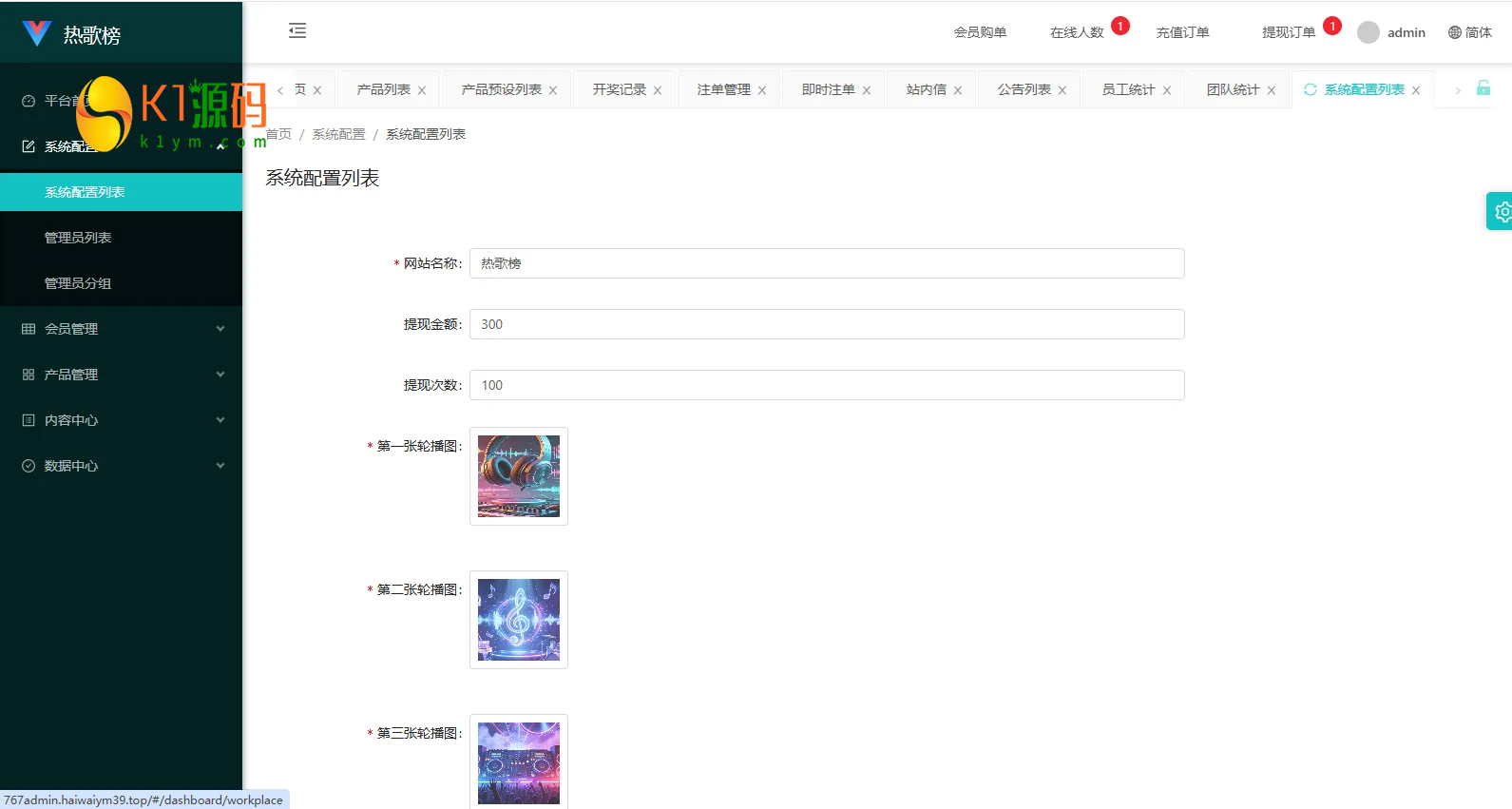This screenshot has height=809, width=1512.
Task: Expand the 会员管理 sidebar menu
Action: click(x=121, y=329)
